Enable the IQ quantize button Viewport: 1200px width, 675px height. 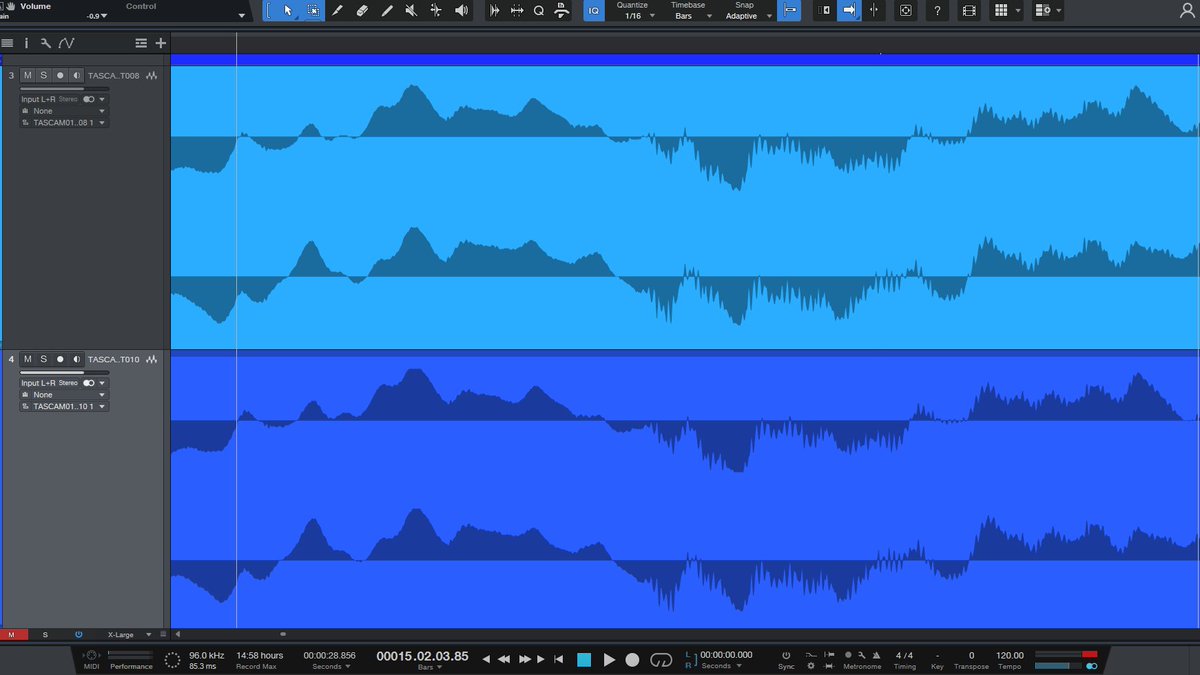(593, 11)
